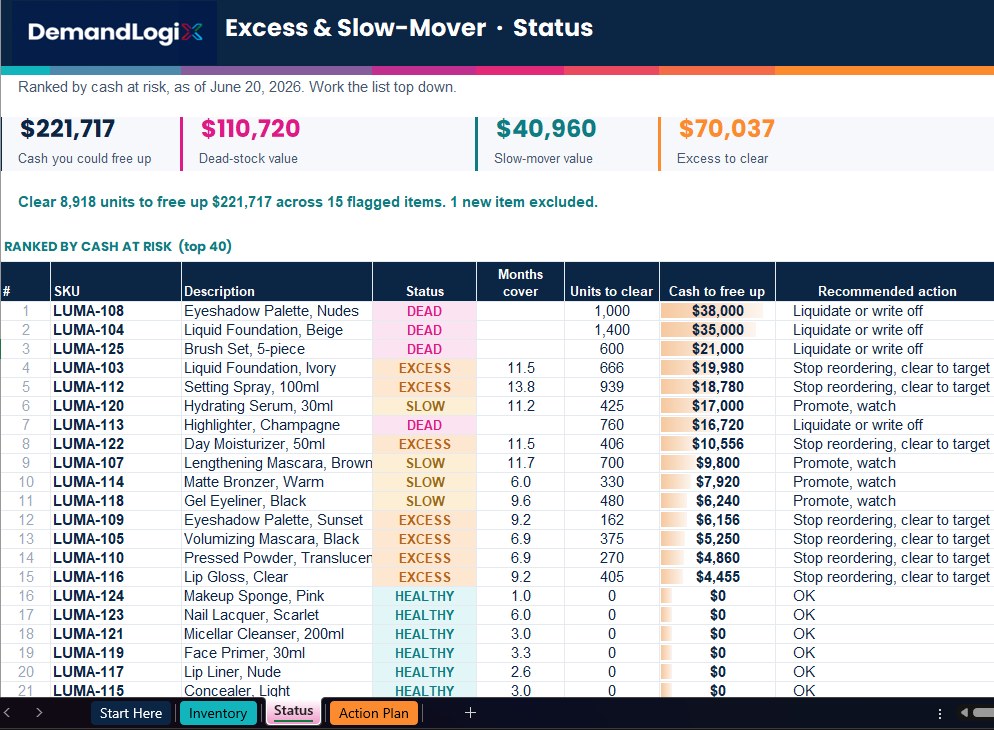Select the Recommended action column header
The image size is (994, 730).
click(887, 282)
